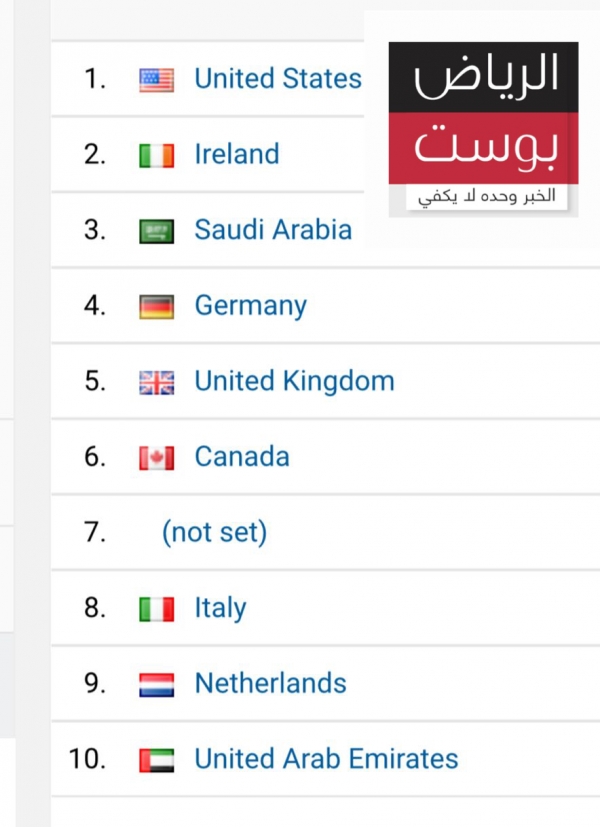Select the (not set) entry
Viewport: 600px width, 827px height.
pos(214,532)
